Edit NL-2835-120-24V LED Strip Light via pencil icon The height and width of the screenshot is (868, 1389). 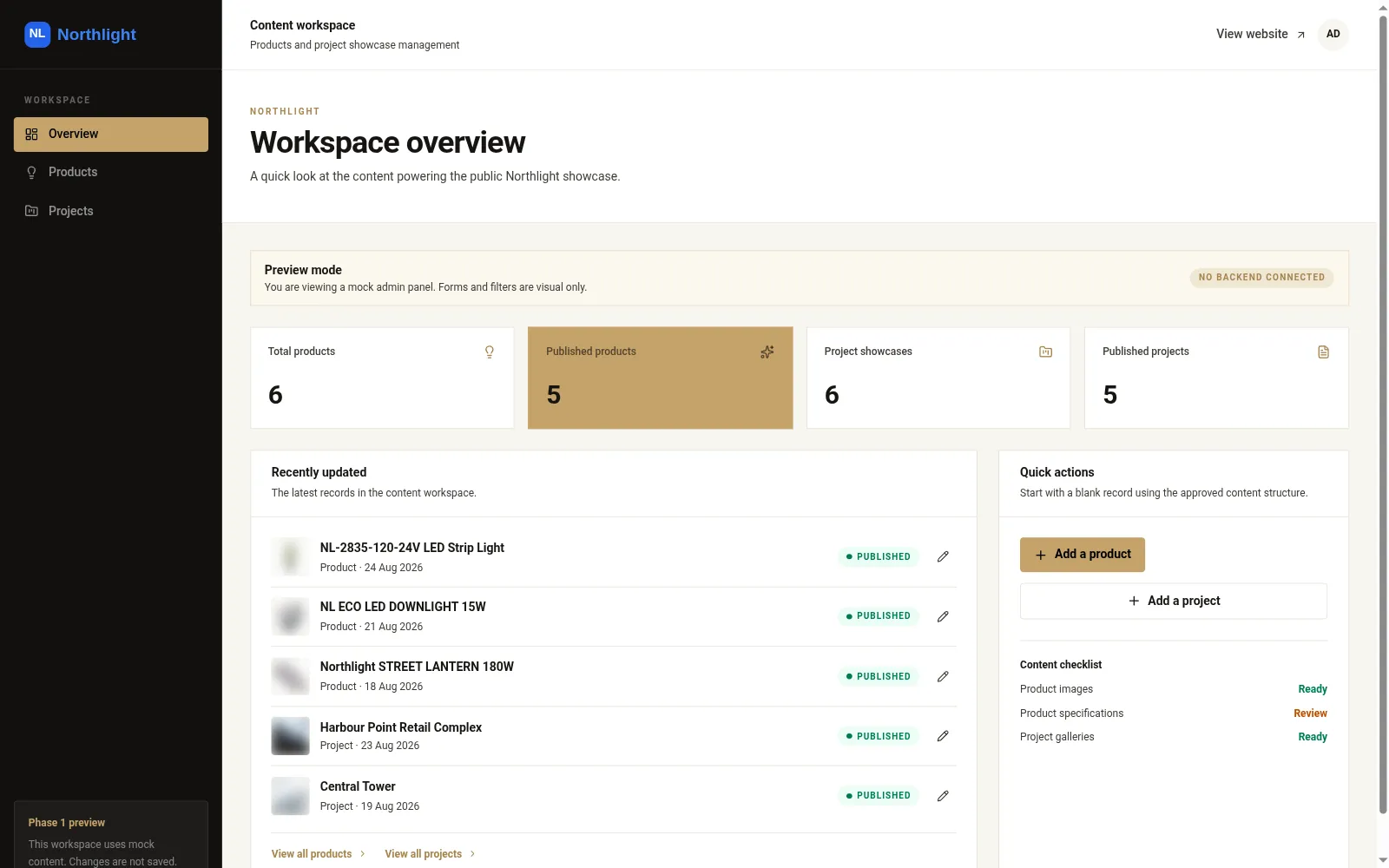pyautogui.click(x=943, y=556)
